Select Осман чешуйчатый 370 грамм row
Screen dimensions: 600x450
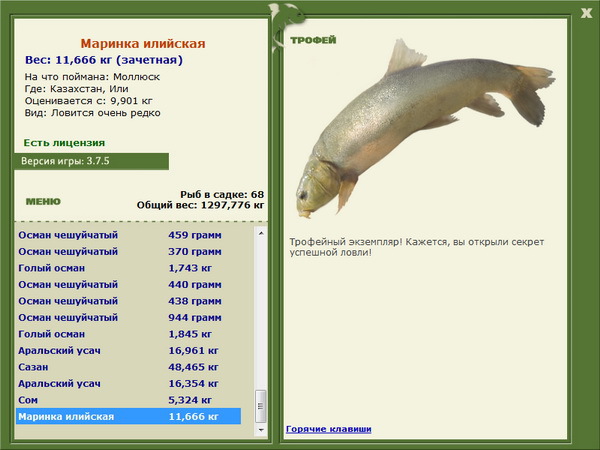coord(129,251)
